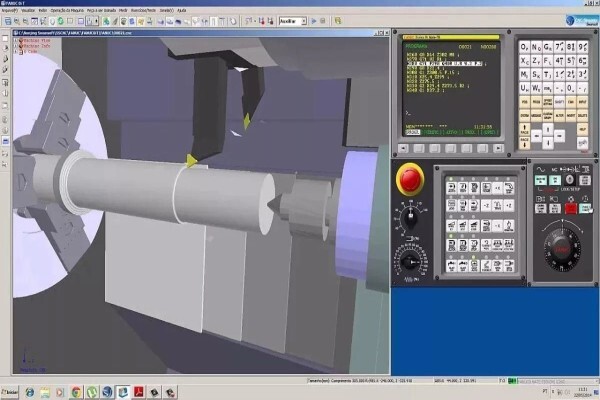Viewport: 600px width, 400px height.
Task: Adjust the spindle override rotary knob
Action: (411, 217)
